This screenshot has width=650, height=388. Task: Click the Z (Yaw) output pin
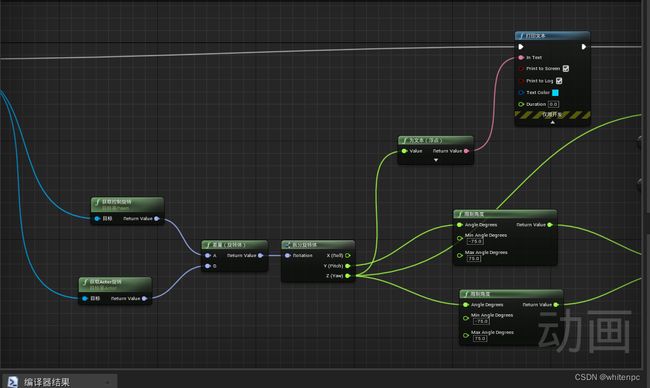click(348, 276)
